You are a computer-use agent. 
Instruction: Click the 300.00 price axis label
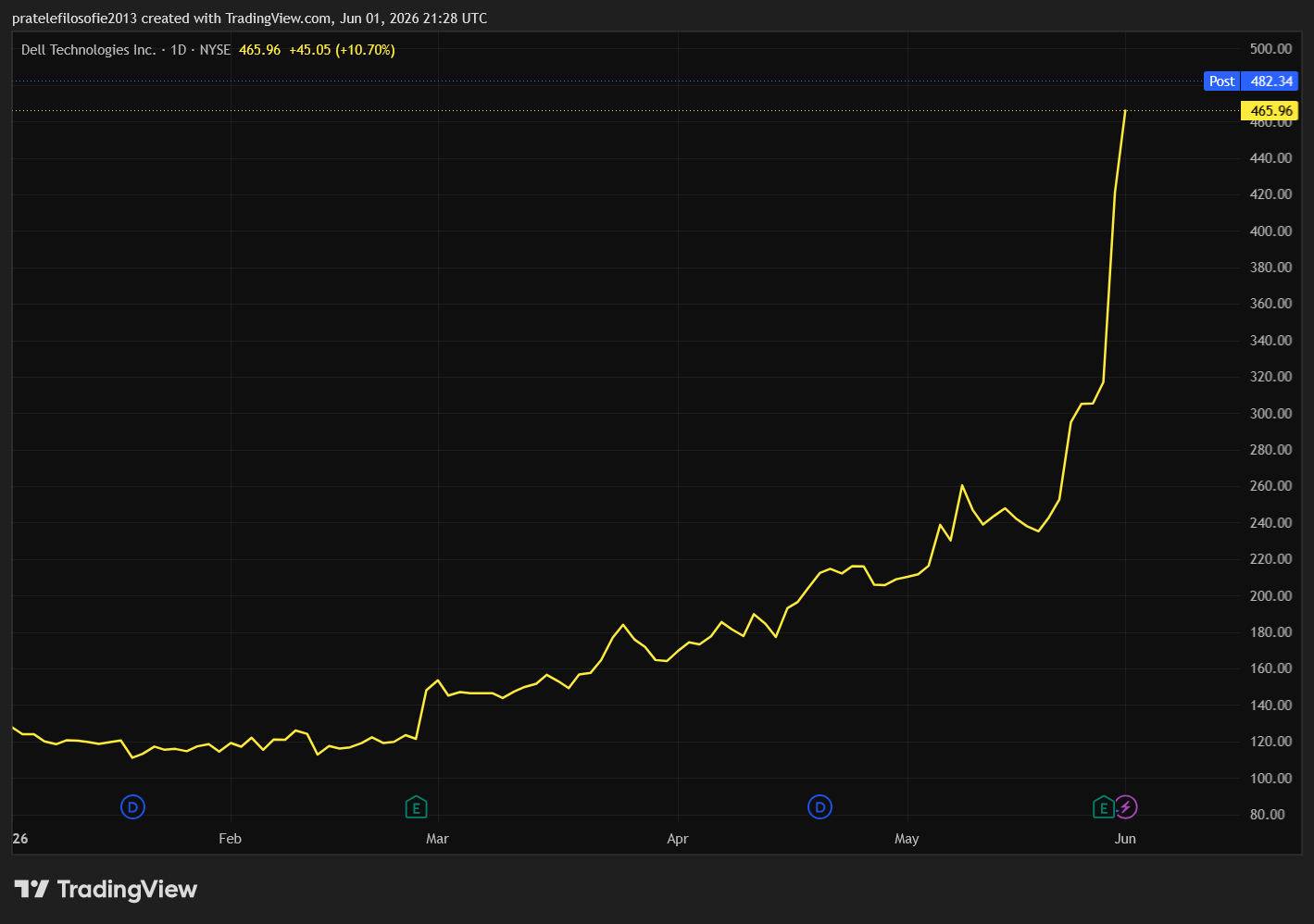pos(1270,414)
